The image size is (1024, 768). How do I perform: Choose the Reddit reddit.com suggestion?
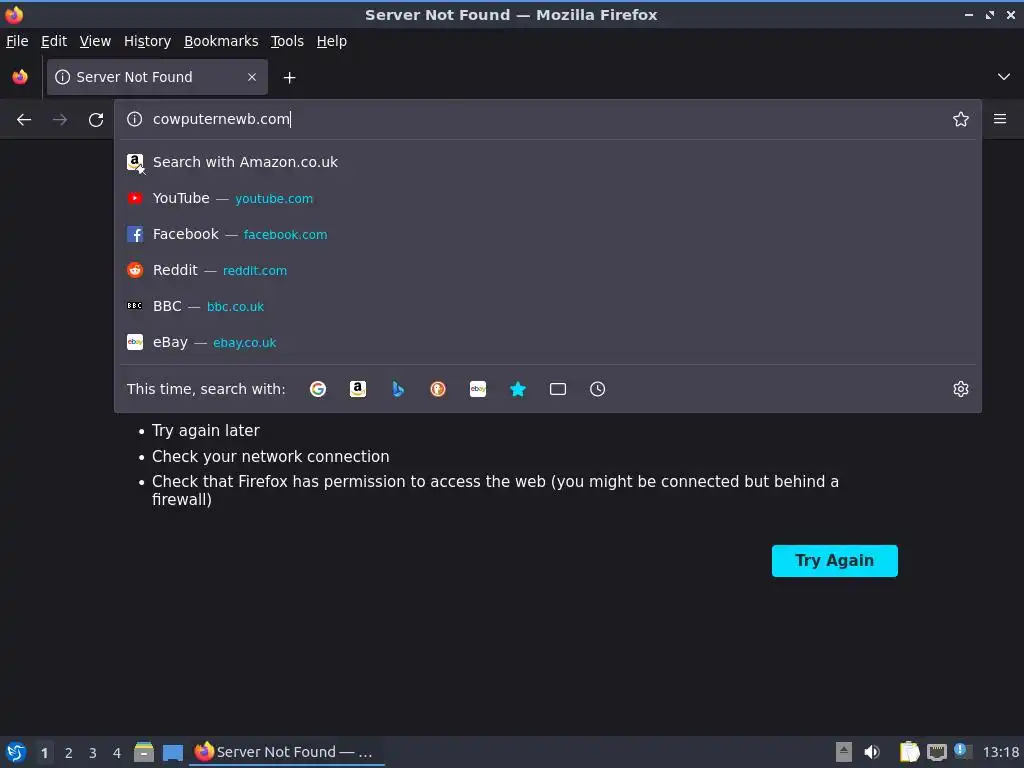(x=548, y=270)
